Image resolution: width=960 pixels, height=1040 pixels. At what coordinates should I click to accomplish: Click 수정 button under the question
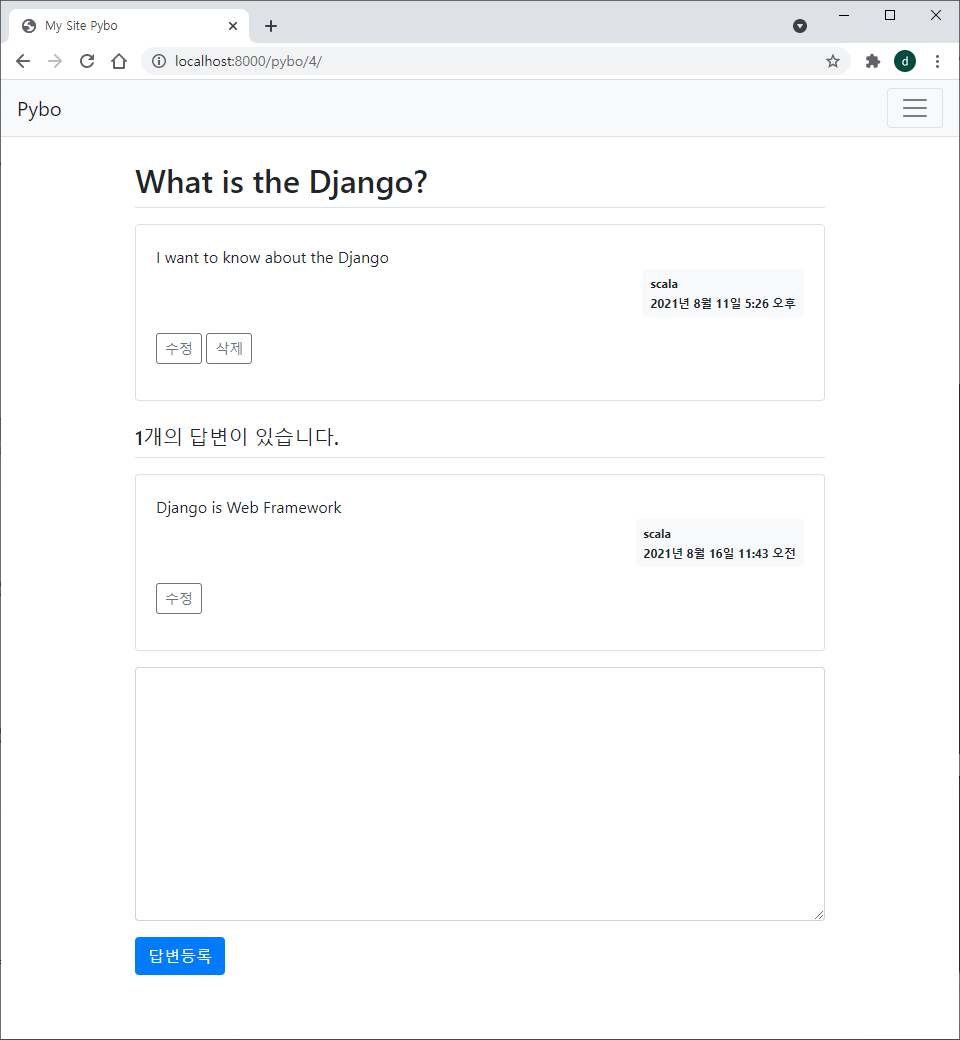(x=179, y=348)
